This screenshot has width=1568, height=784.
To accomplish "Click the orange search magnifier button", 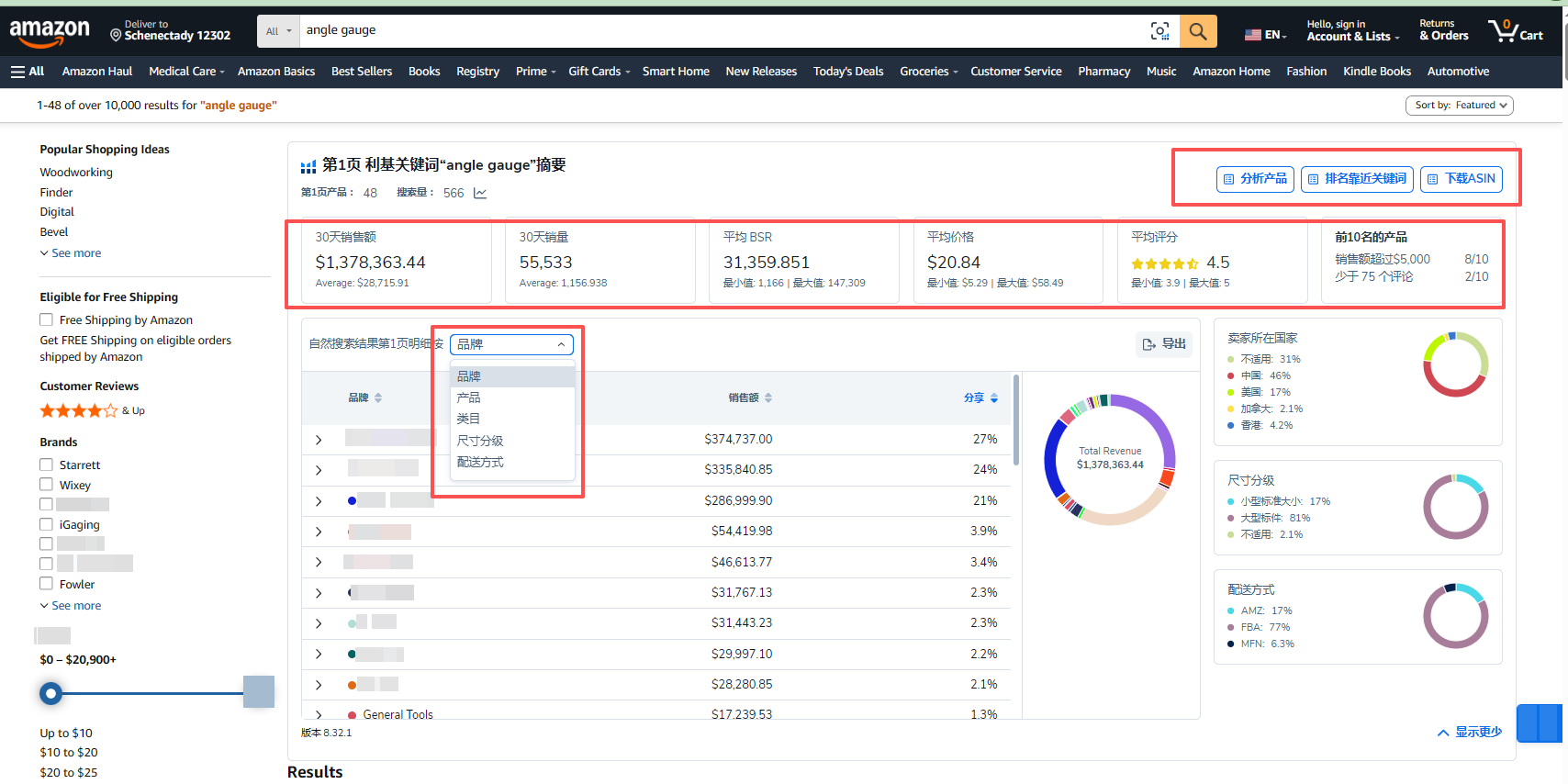I will (1198, 31).
